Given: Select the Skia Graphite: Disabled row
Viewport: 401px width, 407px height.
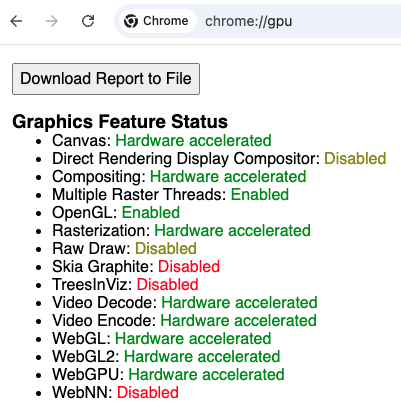Looking at the screenshot, I should tap(136, 267).
